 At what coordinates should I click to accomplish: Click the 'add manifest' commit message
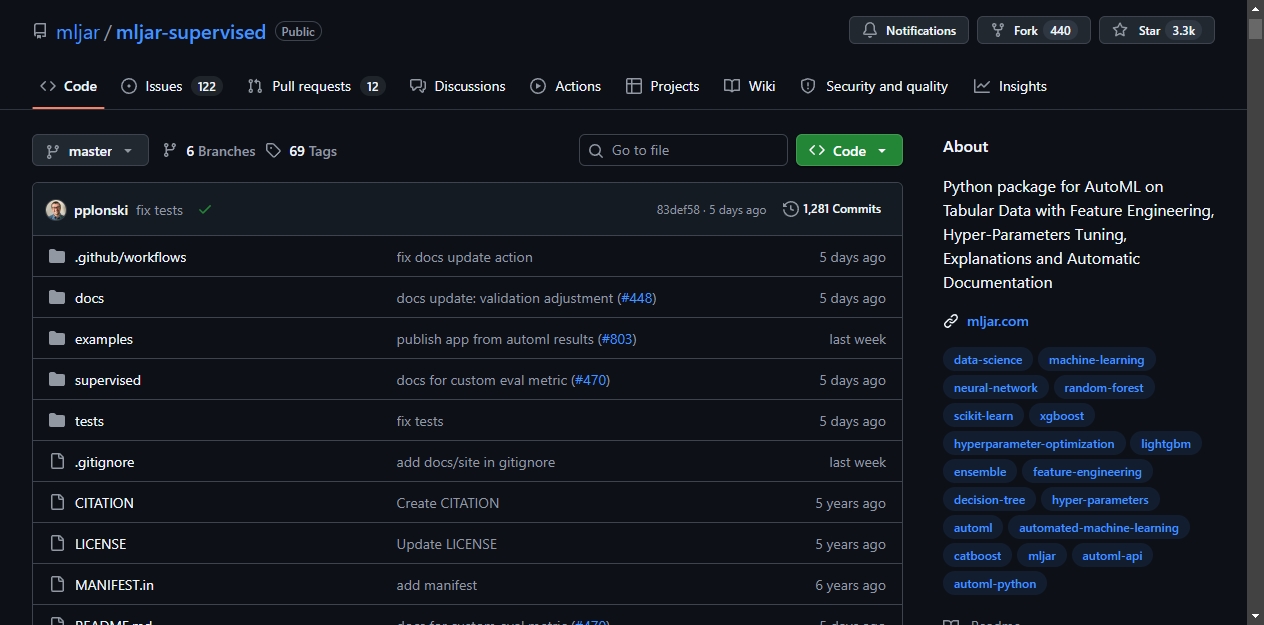pos(436,585)
